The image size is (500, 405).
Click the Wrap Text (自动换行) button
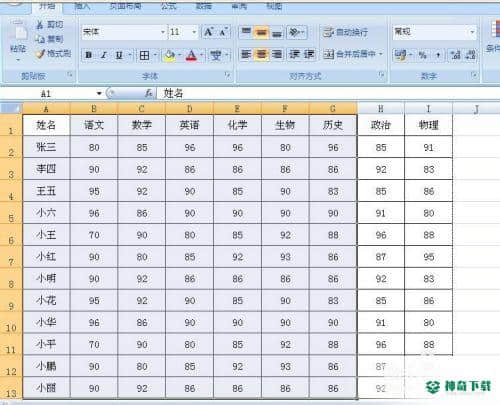coord(345,32)
